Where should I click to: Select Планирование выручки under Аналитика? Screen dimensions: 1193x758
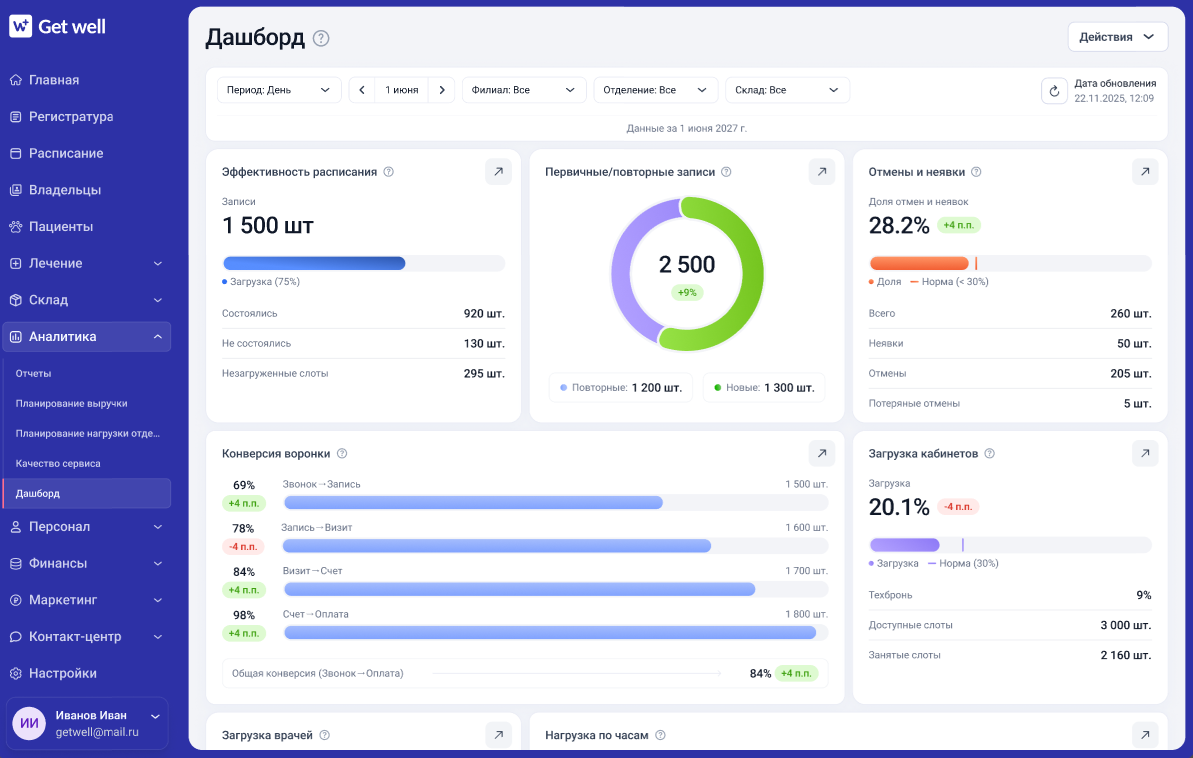(x=87, y=403)
